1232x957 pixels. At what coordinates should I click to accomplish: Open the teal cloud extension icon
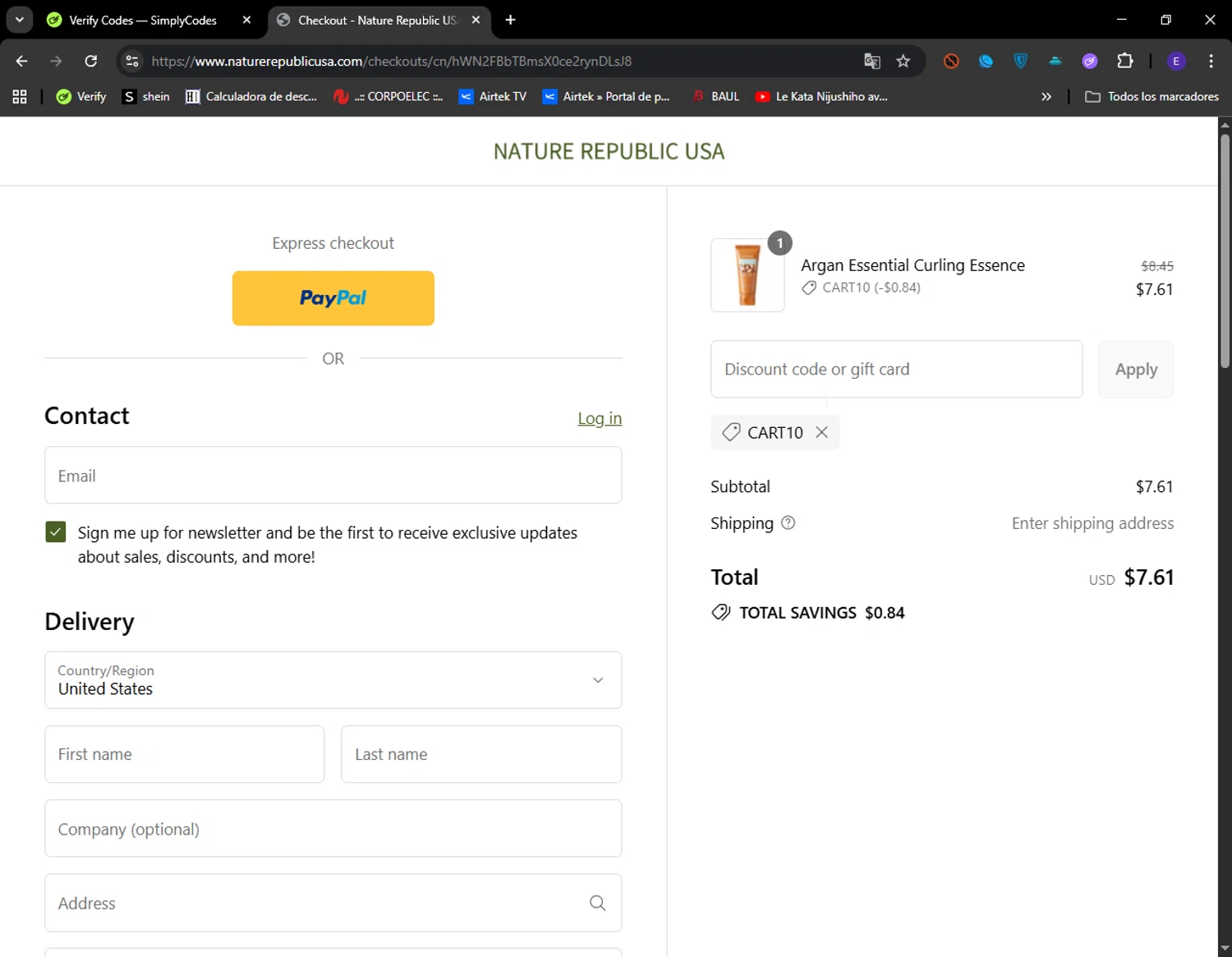point(1055,61)
